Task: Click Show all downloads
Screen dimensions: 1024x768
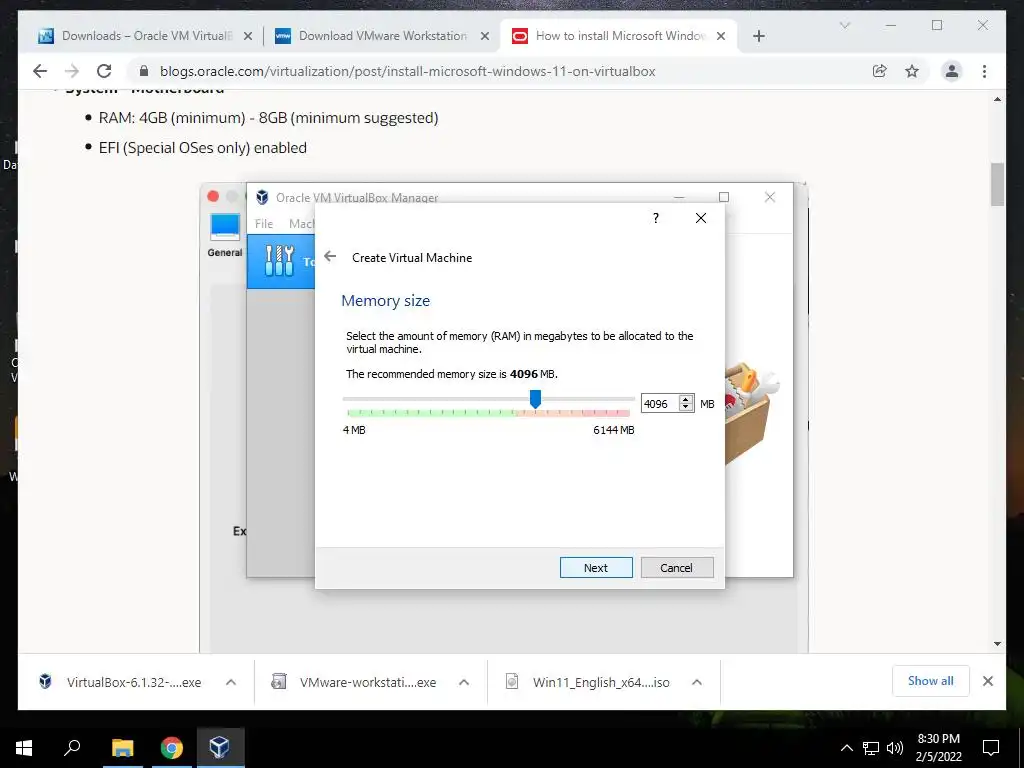Action: point(931,681)
